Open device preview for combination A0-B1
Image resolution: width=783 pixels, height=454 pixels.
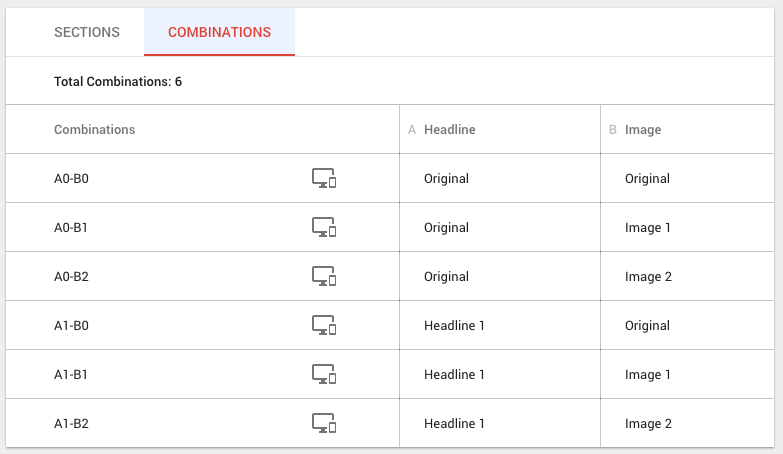(x=324, y=228)
